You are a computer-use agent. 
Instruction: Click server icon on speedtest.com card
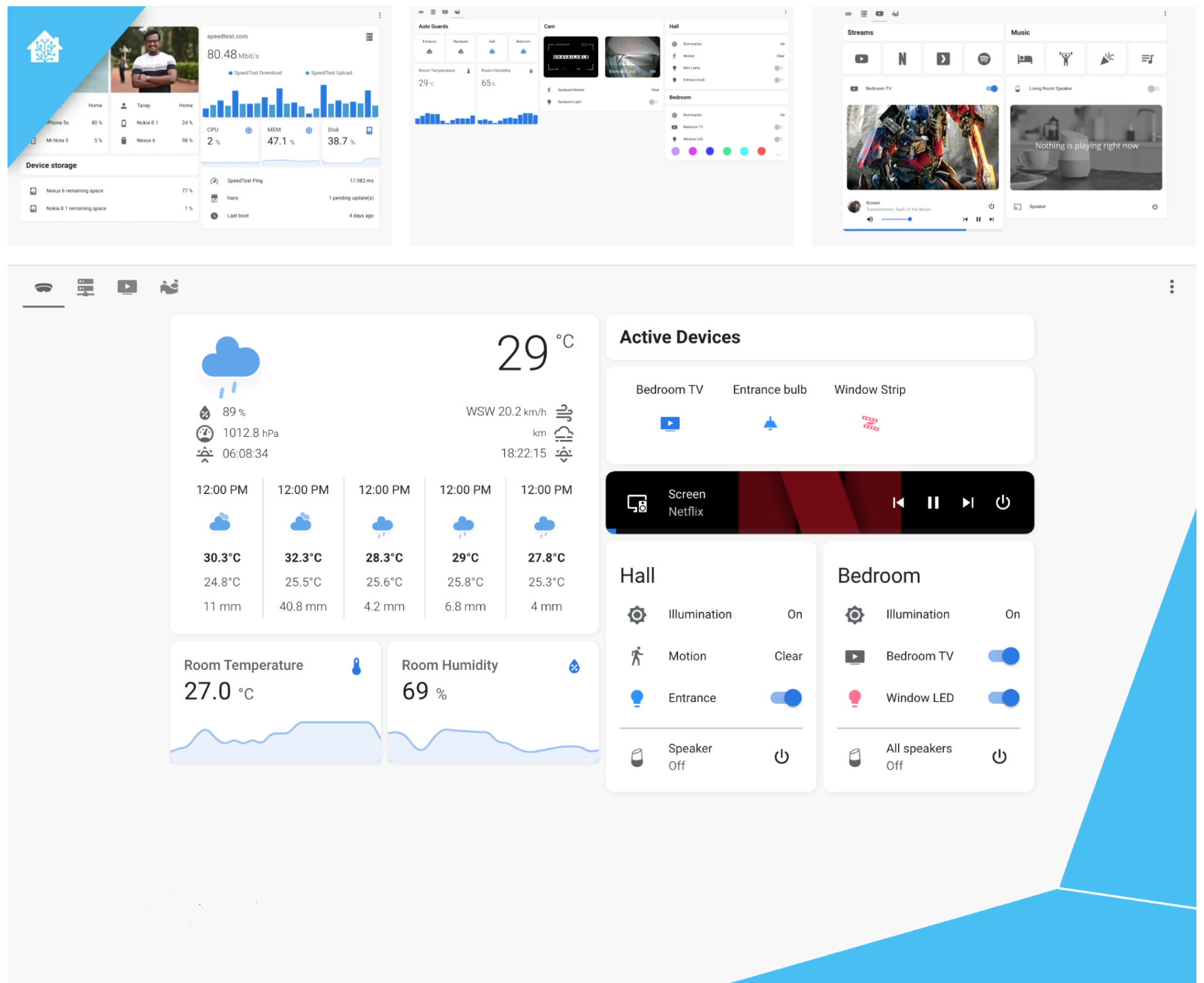[x=369, y=37]
